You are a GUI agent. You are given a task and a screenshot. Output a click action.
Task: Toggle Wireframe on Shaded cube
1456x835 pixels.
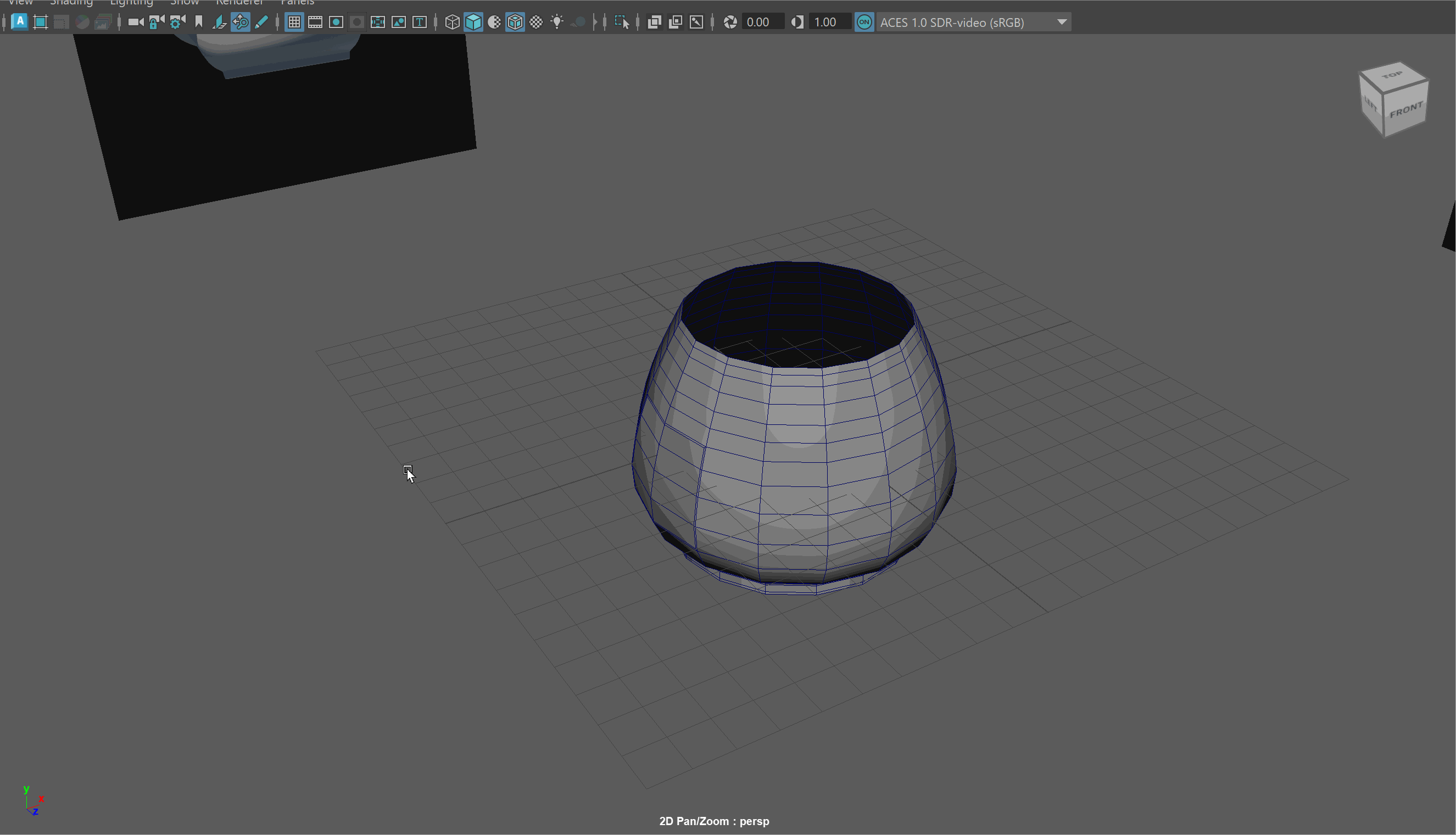(515, 23)
